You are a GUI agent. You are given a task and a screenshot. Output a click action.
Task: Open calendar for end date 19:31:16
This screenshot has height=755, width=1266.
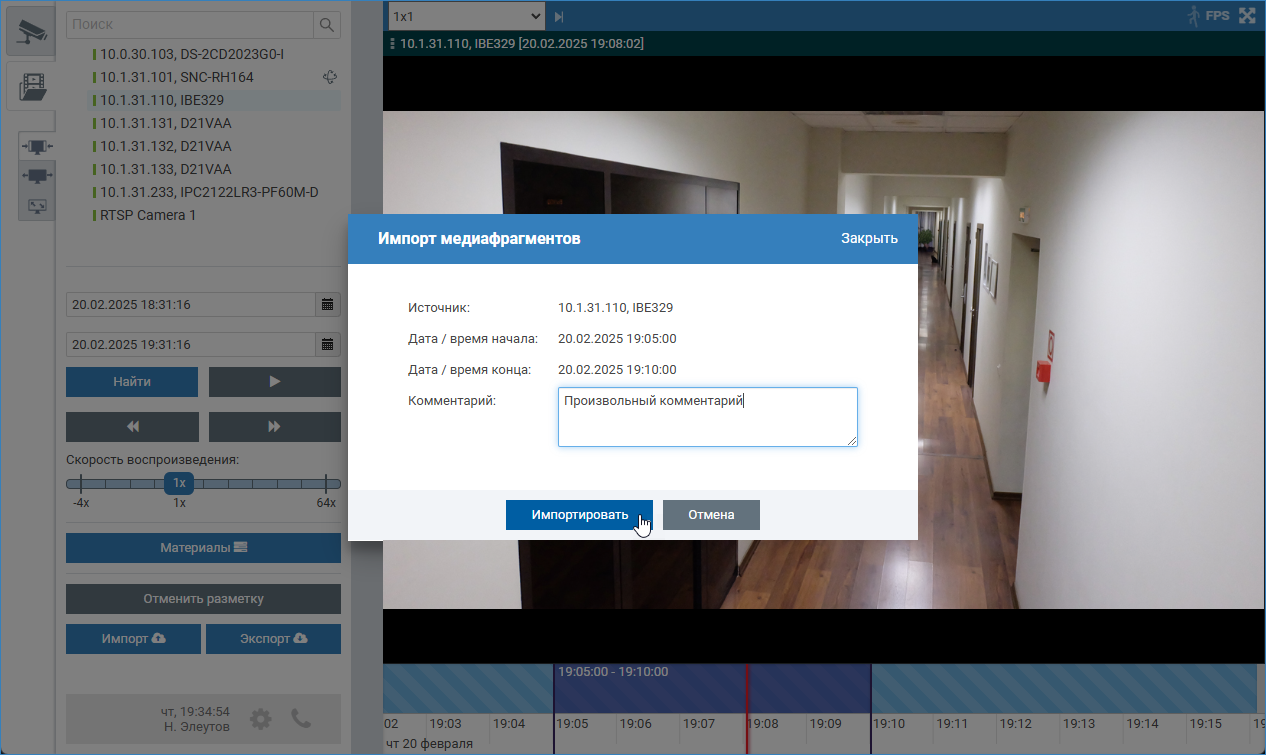tap(327, 344)
